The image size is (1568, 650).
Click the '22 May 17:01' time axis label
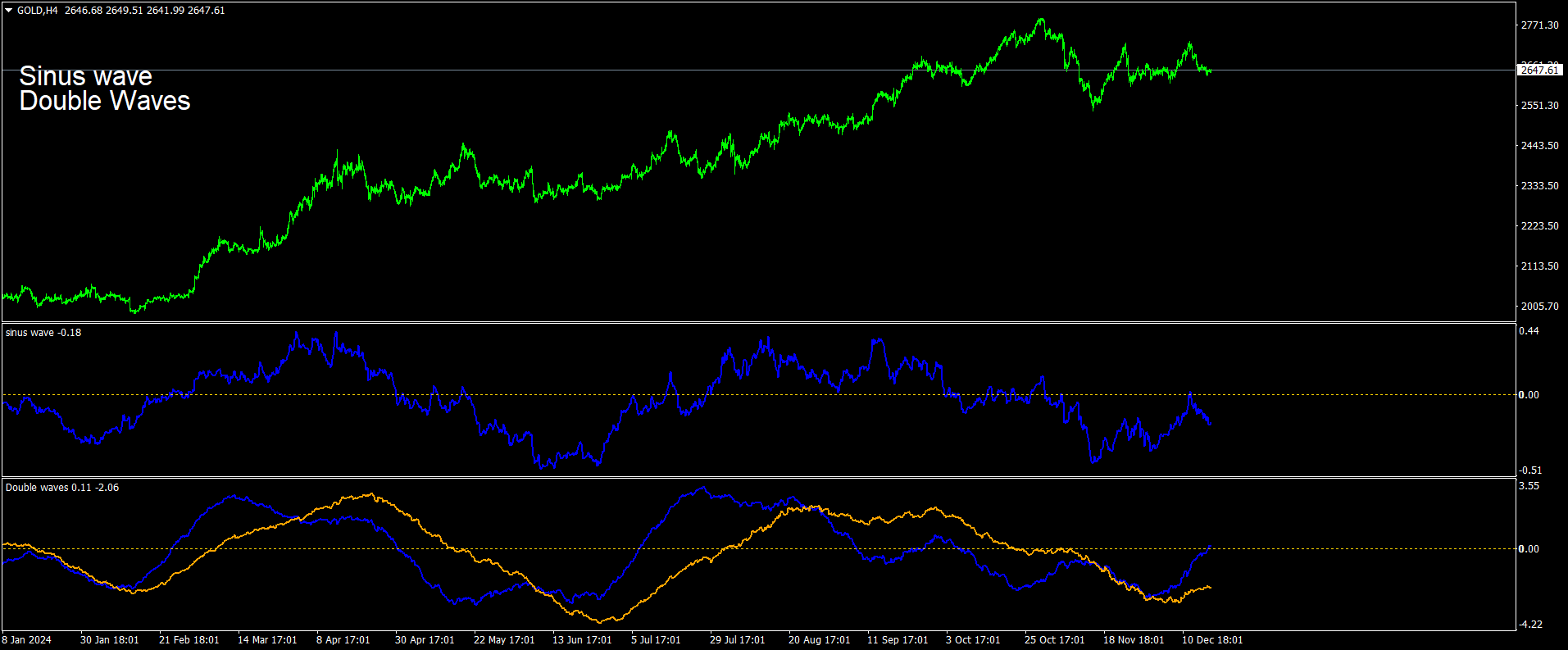pyautogui.click(x=504, y=640)
